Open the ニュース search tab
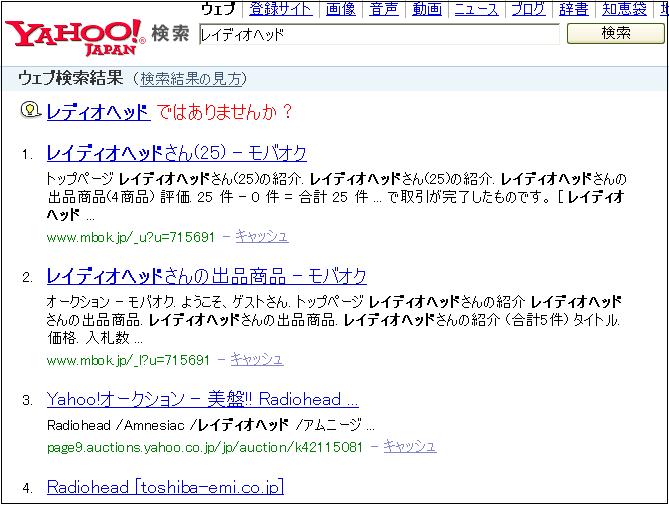 (x=477, y=9)
